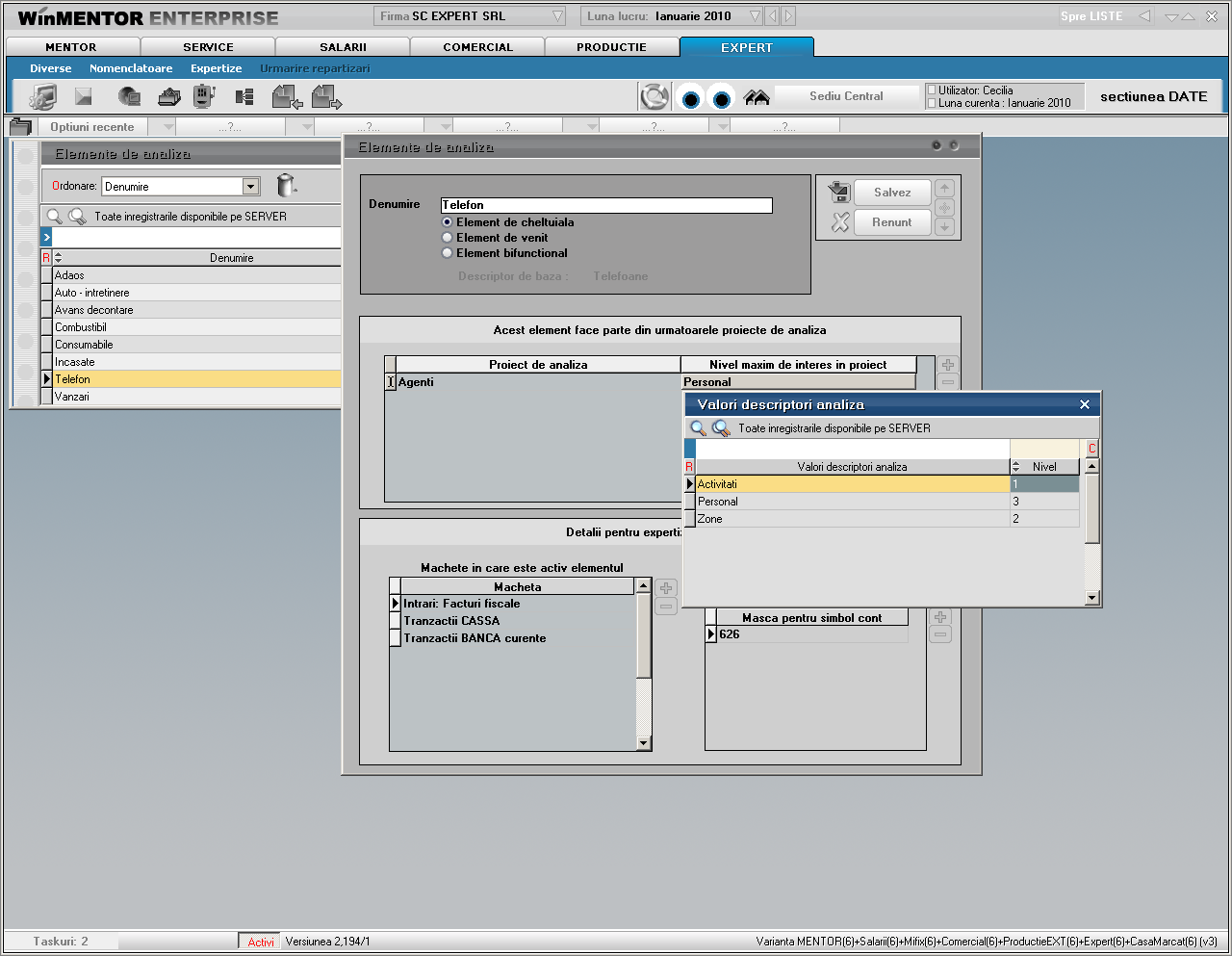
Task: Click the floppy disk save icon
Action: [x=839, y=192]
